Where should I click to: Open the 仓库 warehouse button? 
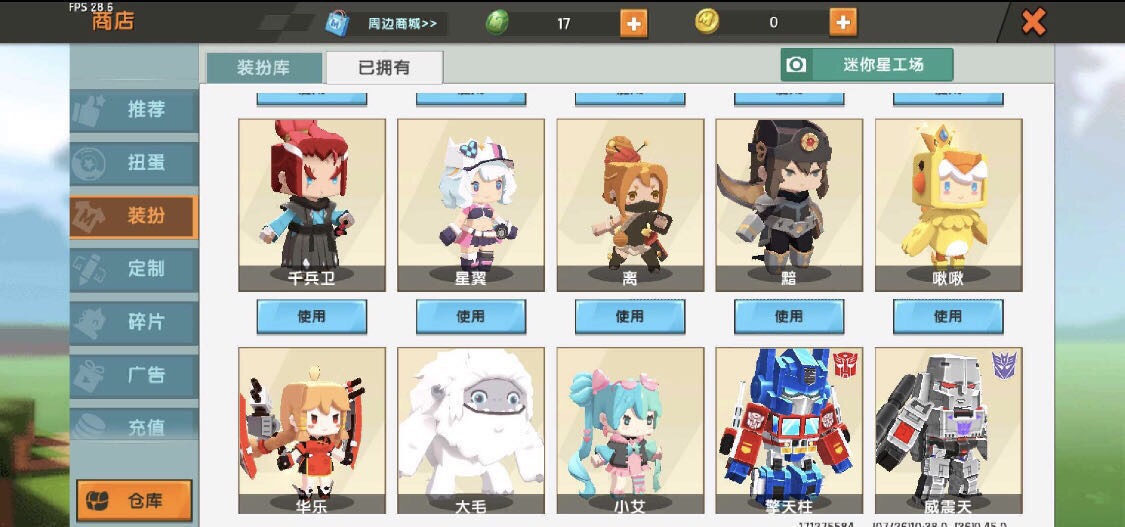[134, 500]
